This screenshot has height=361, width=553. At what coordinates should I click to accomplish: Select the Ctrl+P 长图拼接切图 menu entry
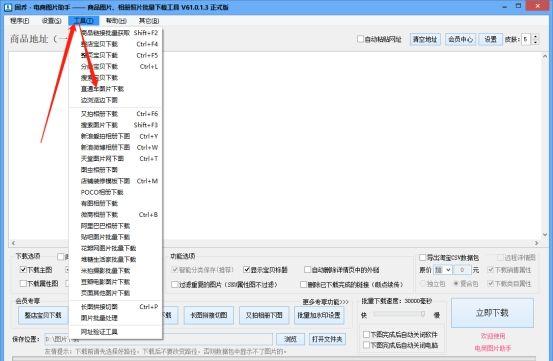116,307
